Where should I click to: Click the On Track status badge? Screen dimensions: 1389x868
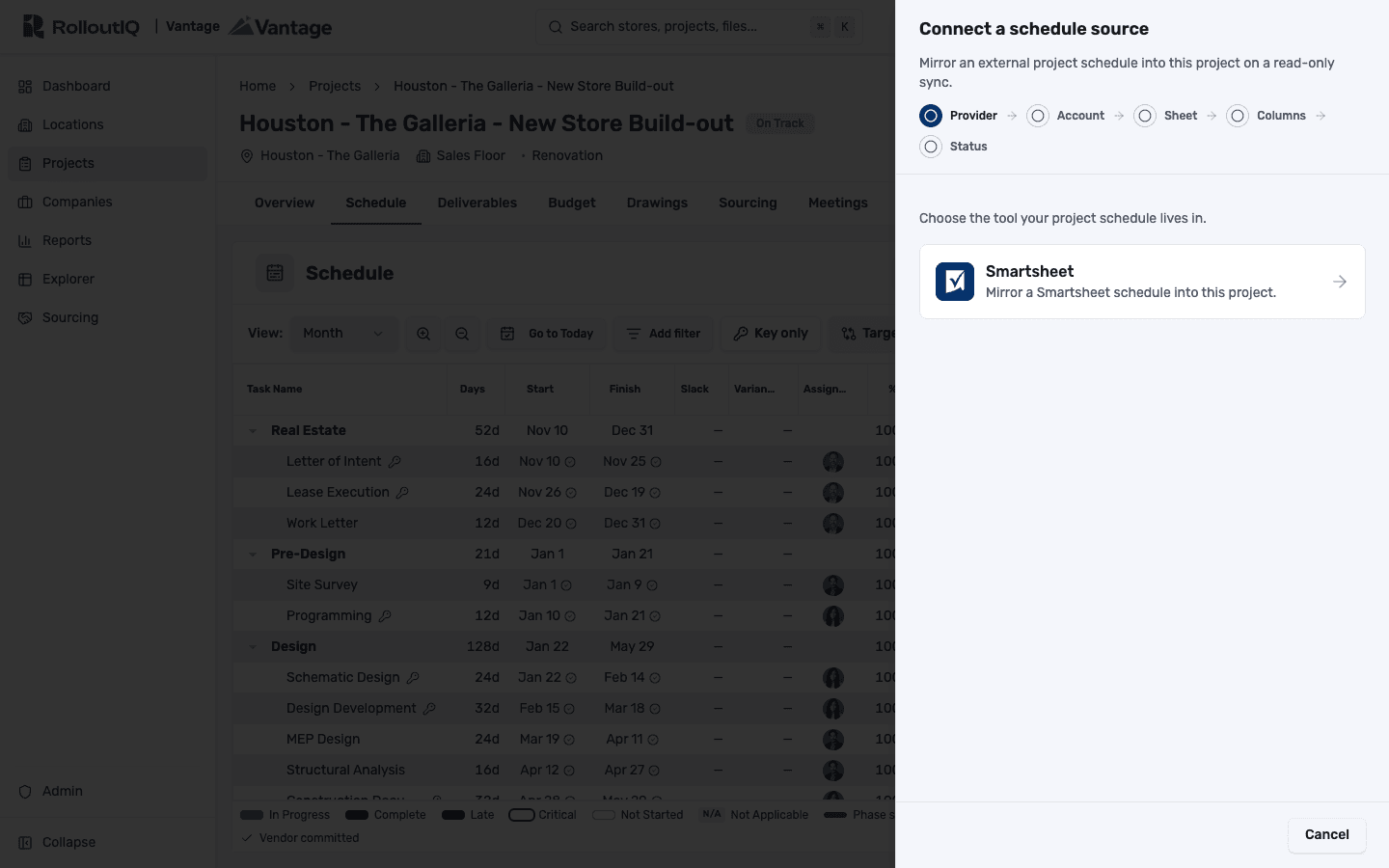click(780, 123)
